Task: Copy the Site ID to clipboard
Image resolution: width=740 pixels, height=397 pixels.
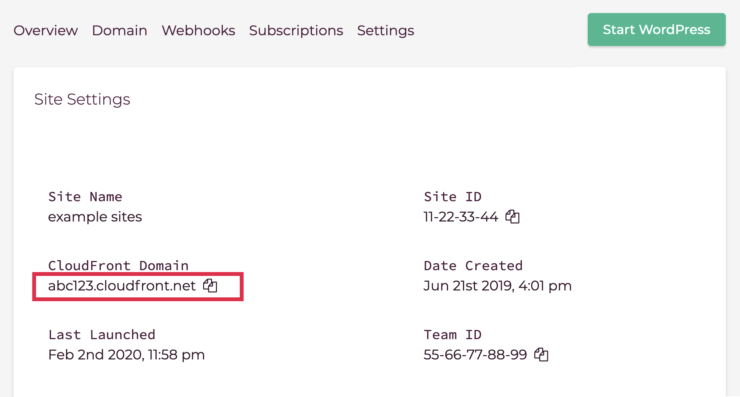Action: click(513, 217)
